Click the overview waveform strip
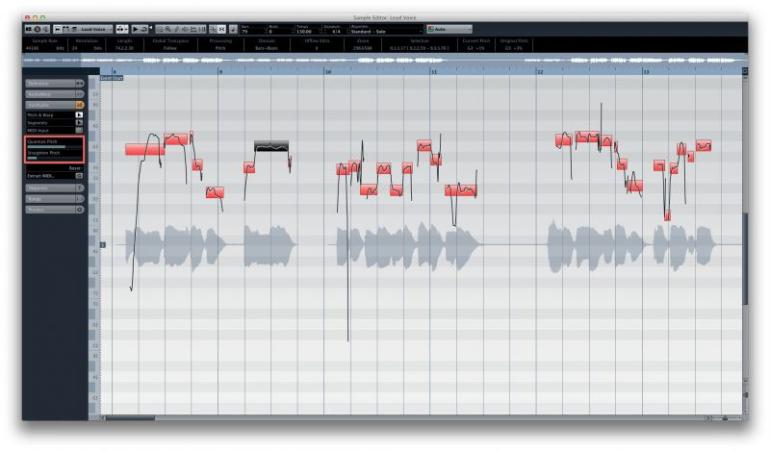This screenshot has height=451, width=770. [x=385, y=60]
